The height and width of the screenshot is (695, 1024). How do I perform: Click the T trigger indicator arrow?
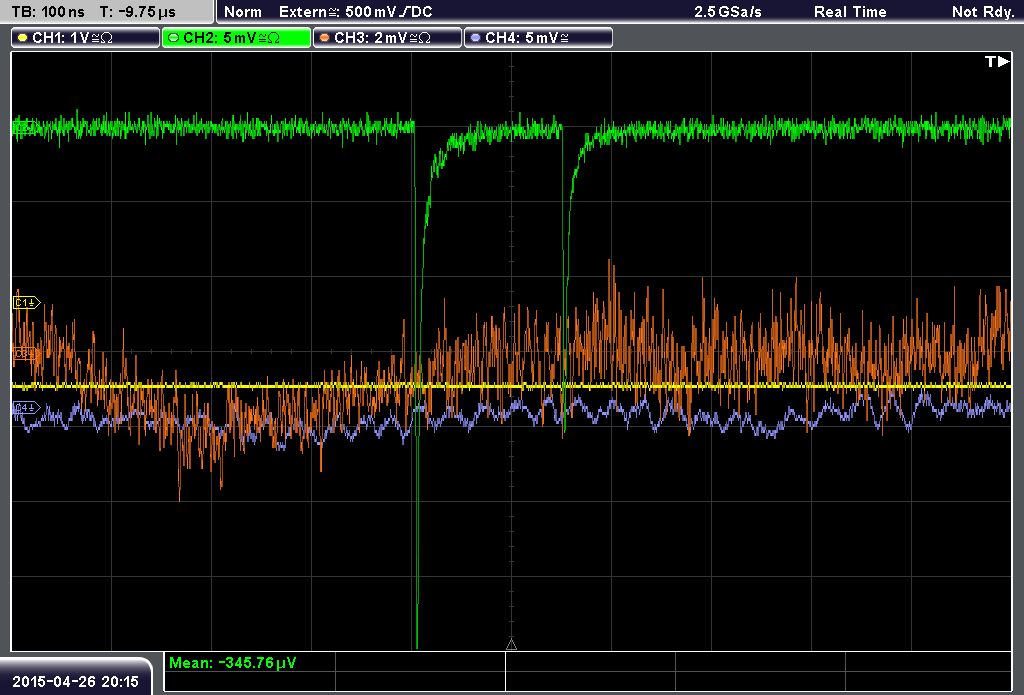pyautogui.click(x=997, y=61)
